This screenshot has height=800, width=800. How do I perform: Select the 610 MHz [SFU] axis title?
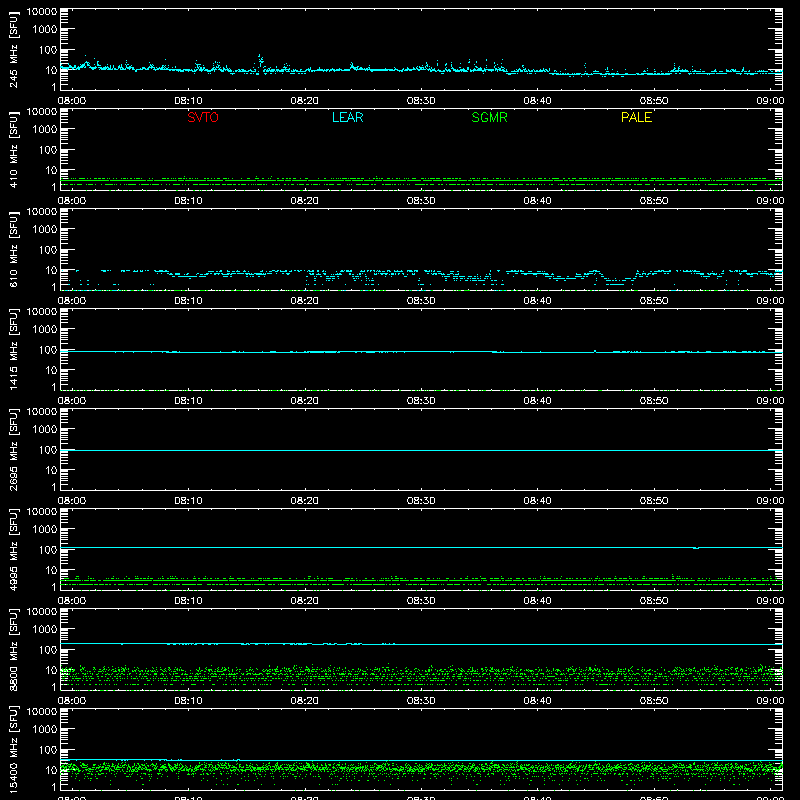point(13,249)
